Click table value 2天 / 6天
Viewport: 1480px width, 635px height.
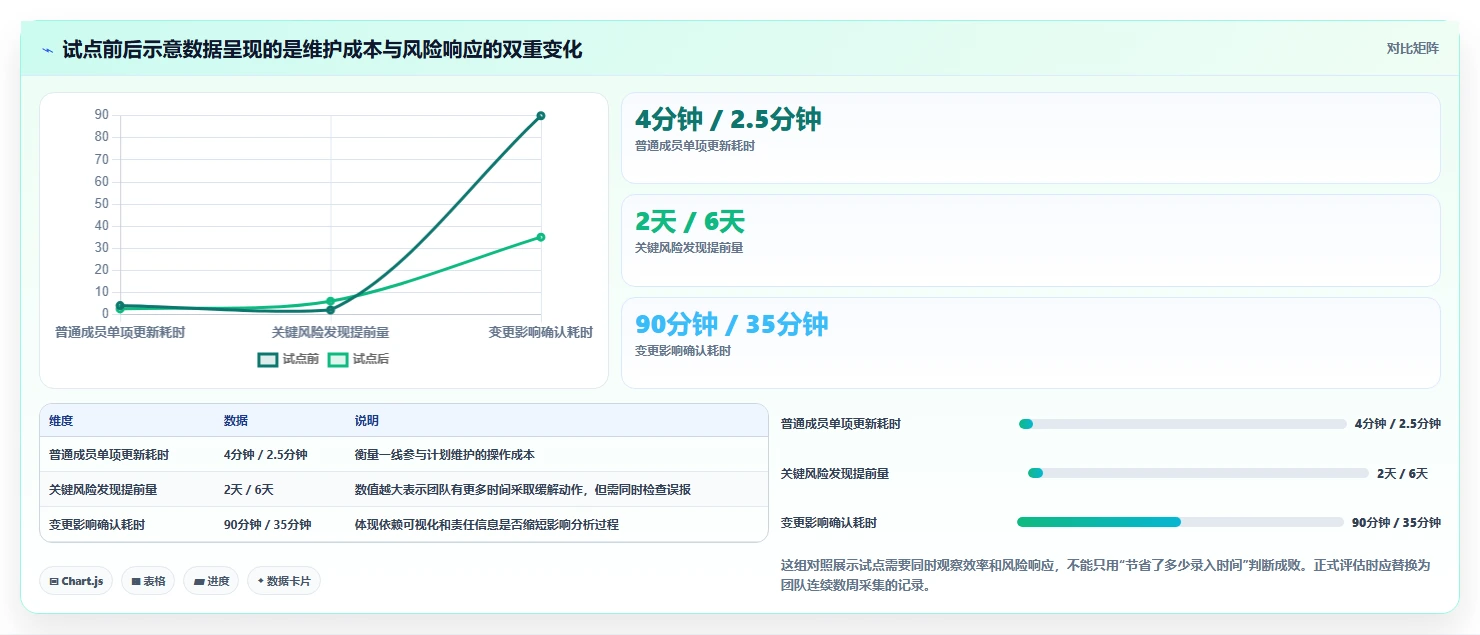pyautogui.click(x=249, y=490)
